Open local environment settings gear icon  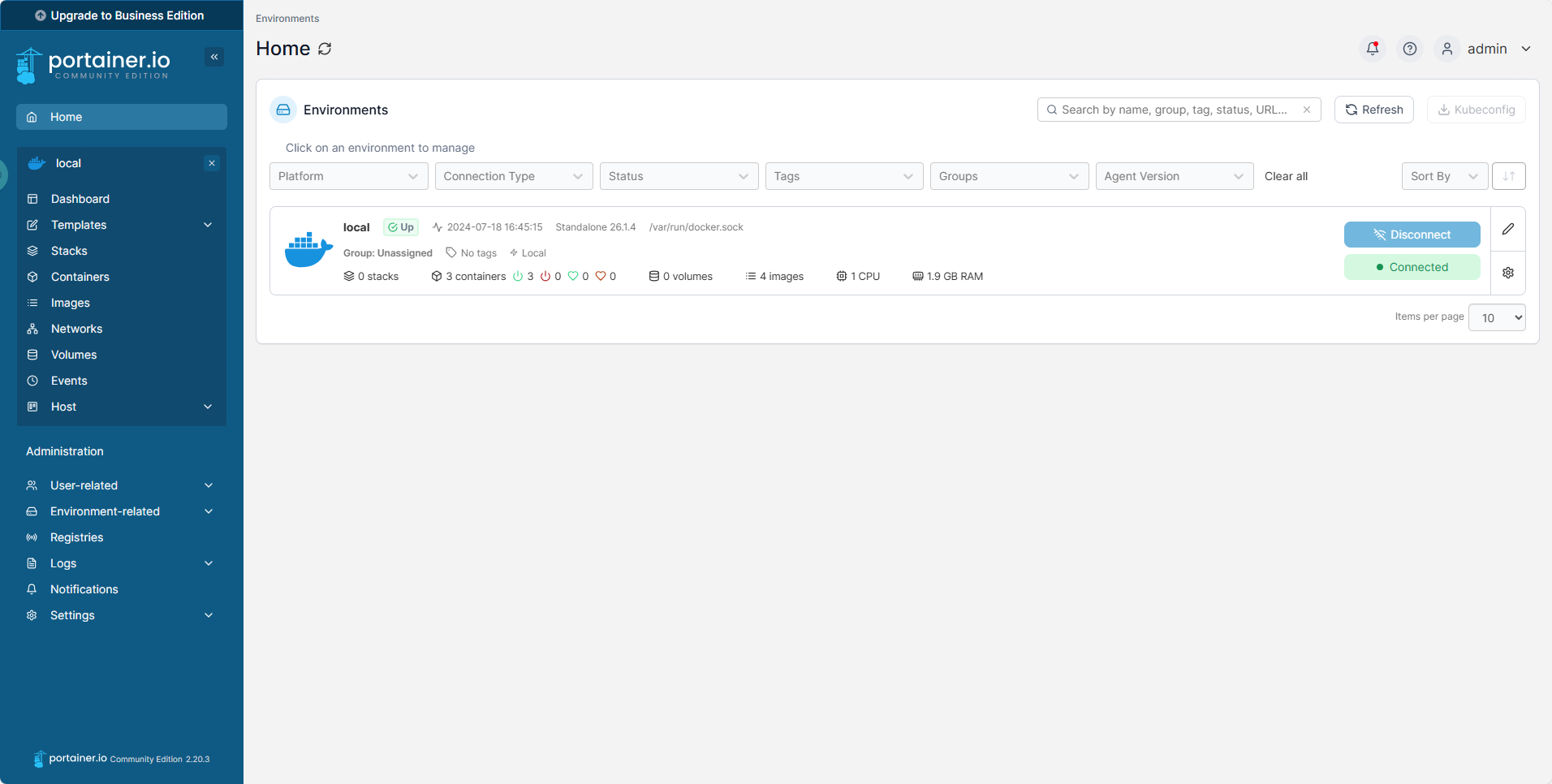1507,273
